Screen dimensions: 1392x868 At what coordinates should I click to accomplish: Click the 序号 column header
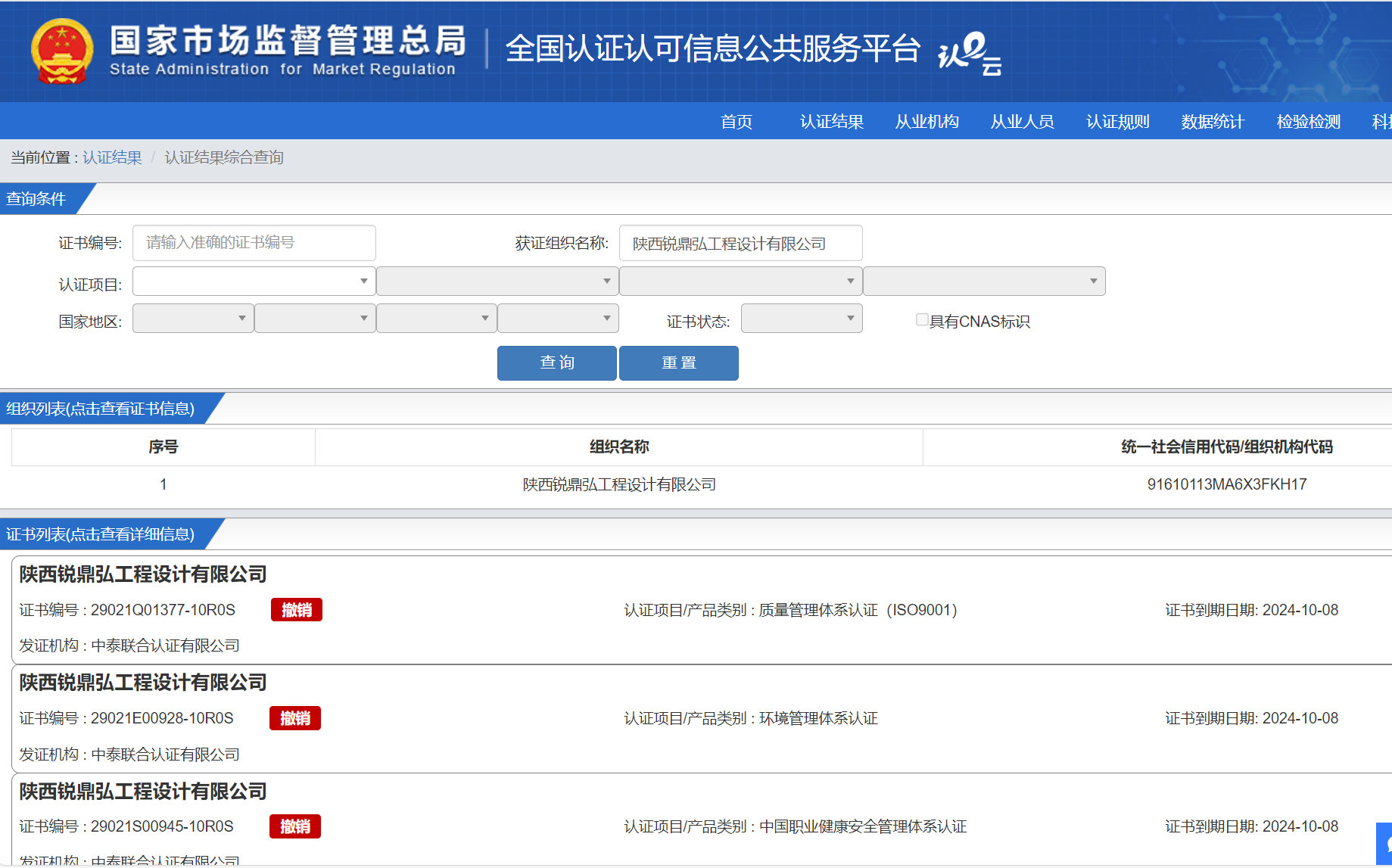click(163, 446)
